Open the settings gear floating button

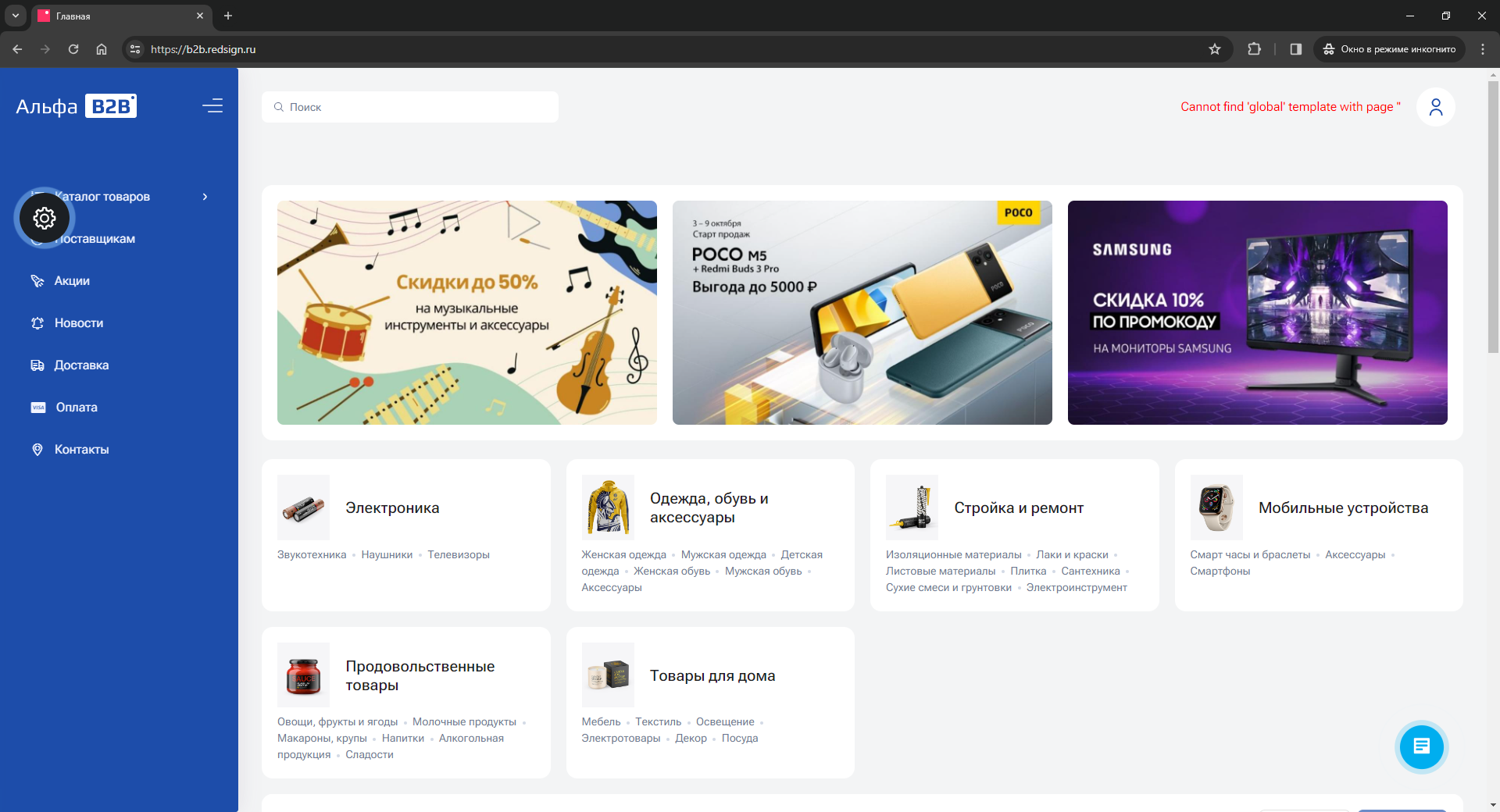pyautogui.click(x=45, y=218)
